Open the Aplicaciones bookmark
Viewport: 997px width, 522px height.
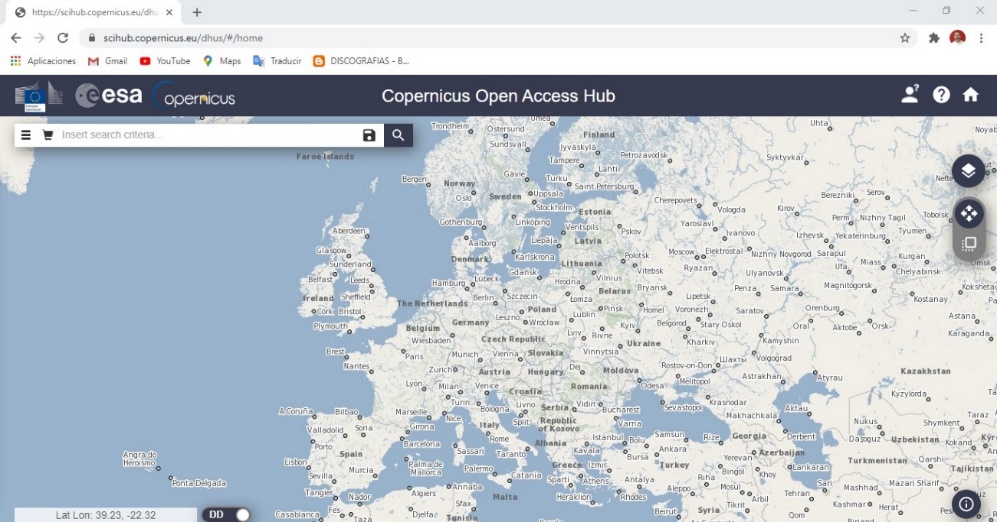pyautogui.click(x=43, y=61)
